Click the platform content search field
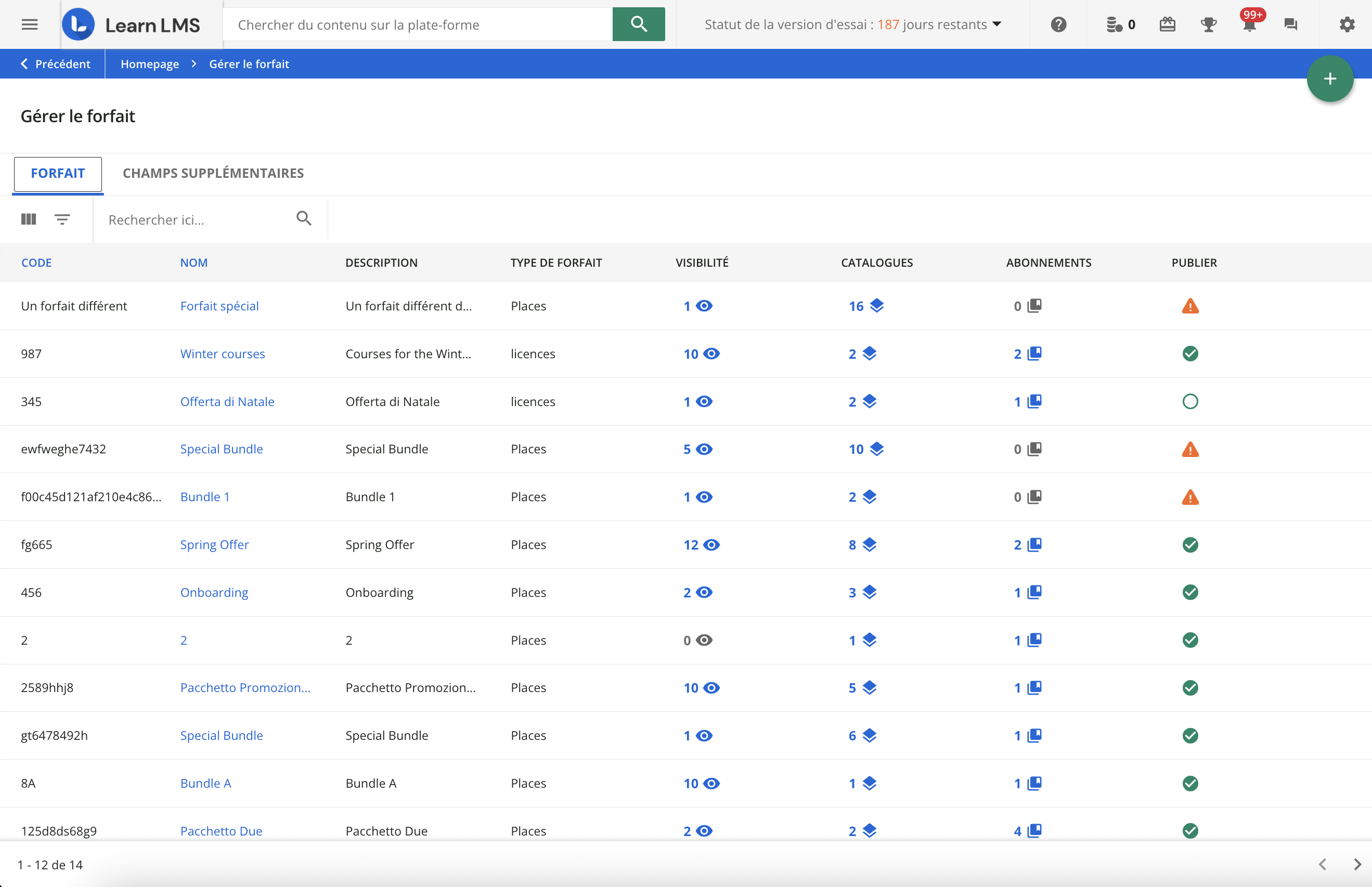 tap(418, 24)
